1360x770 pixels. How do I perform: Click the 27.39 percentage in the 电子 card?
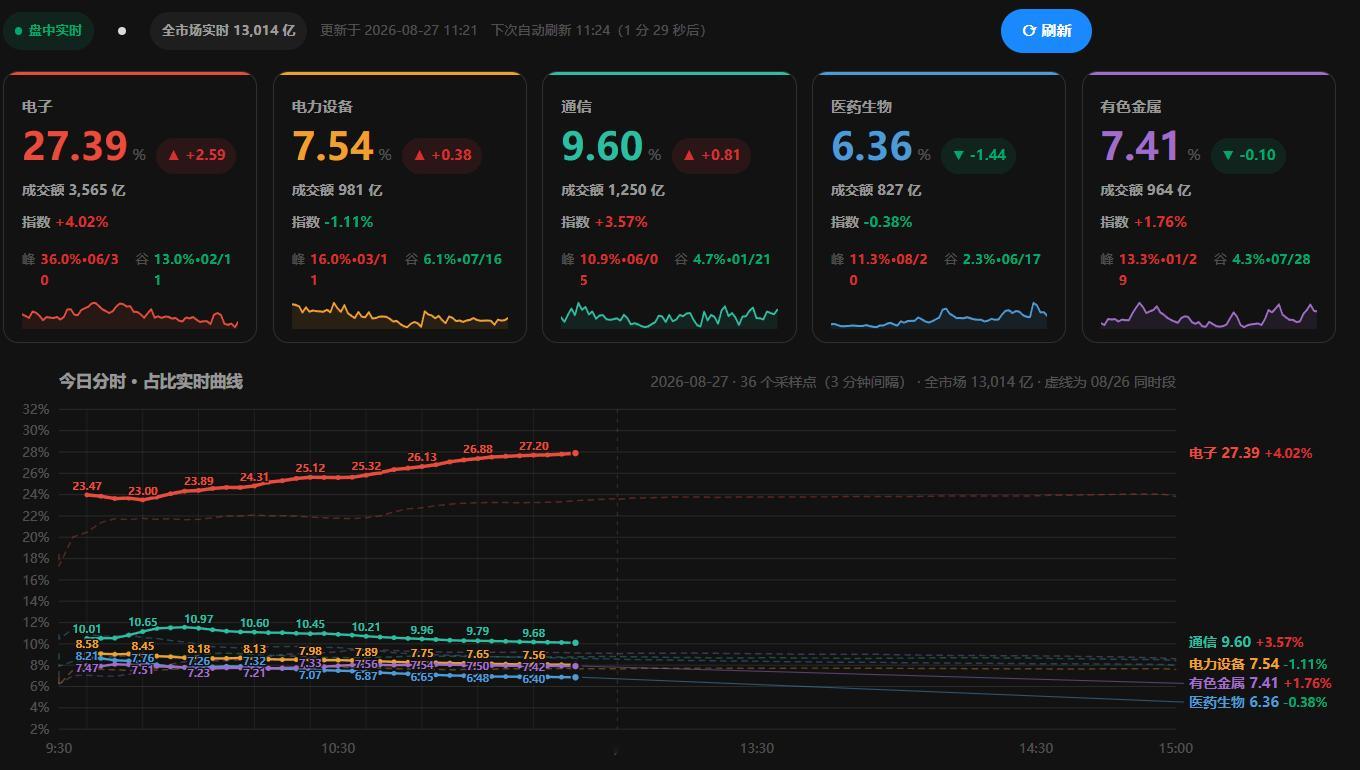point(75,146)
